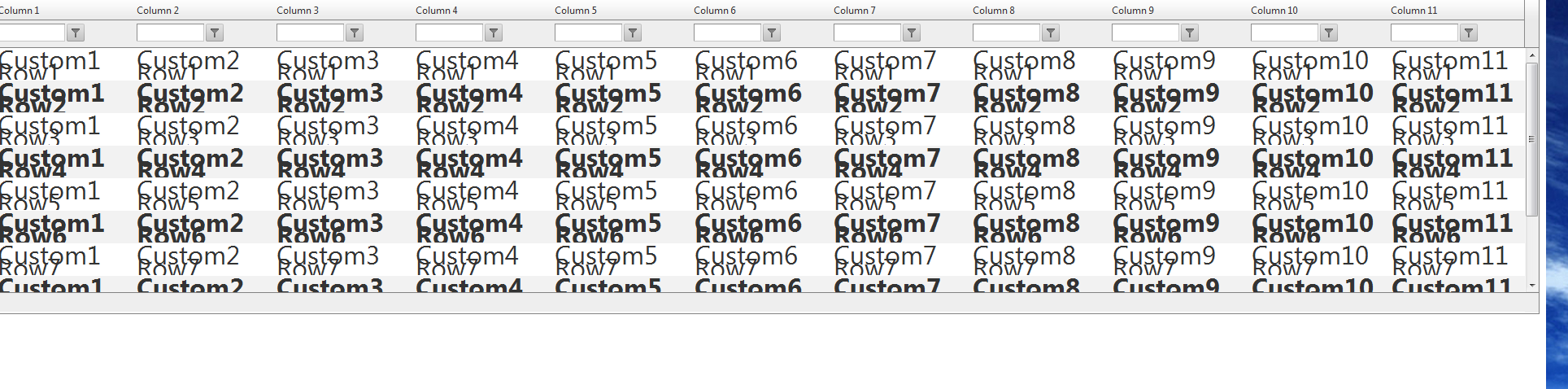Sort by the Column 3 header
Image resolution: width=1568 pixels, height=389 pixels.
point(298,11)
